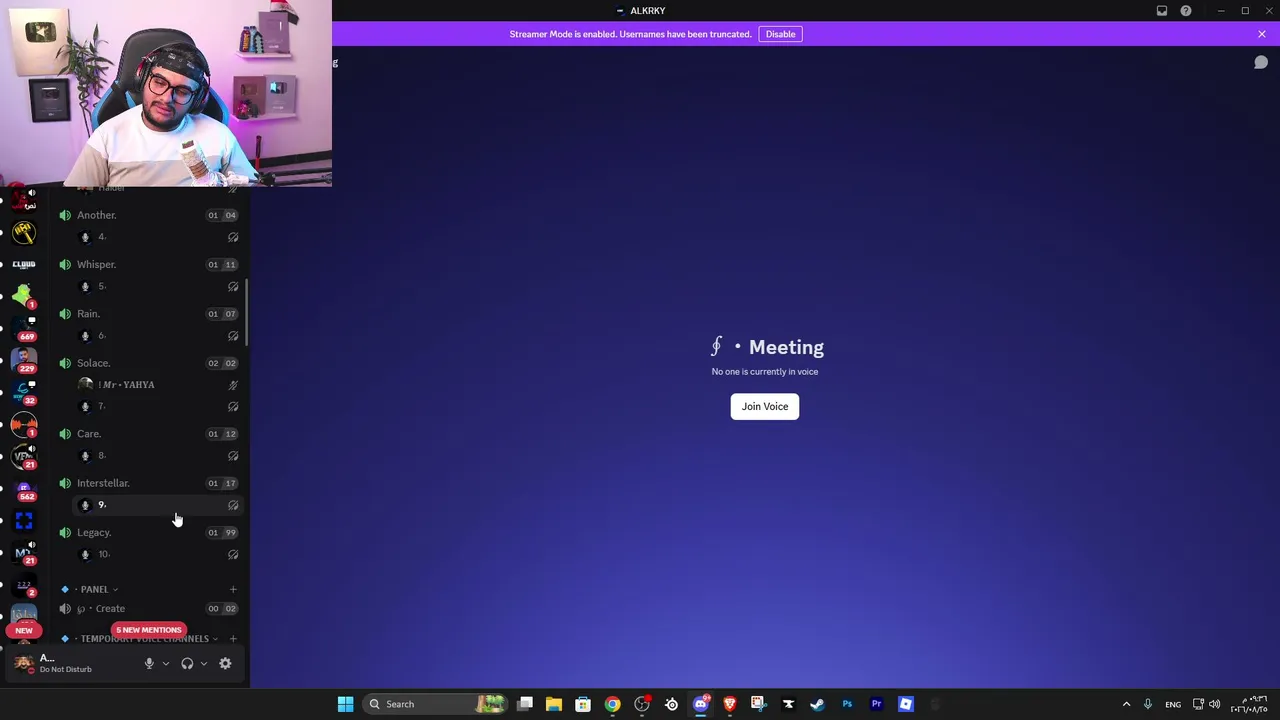
Task: Select the user numbered 9 under Interstellar.
Action: coord(158,505)
